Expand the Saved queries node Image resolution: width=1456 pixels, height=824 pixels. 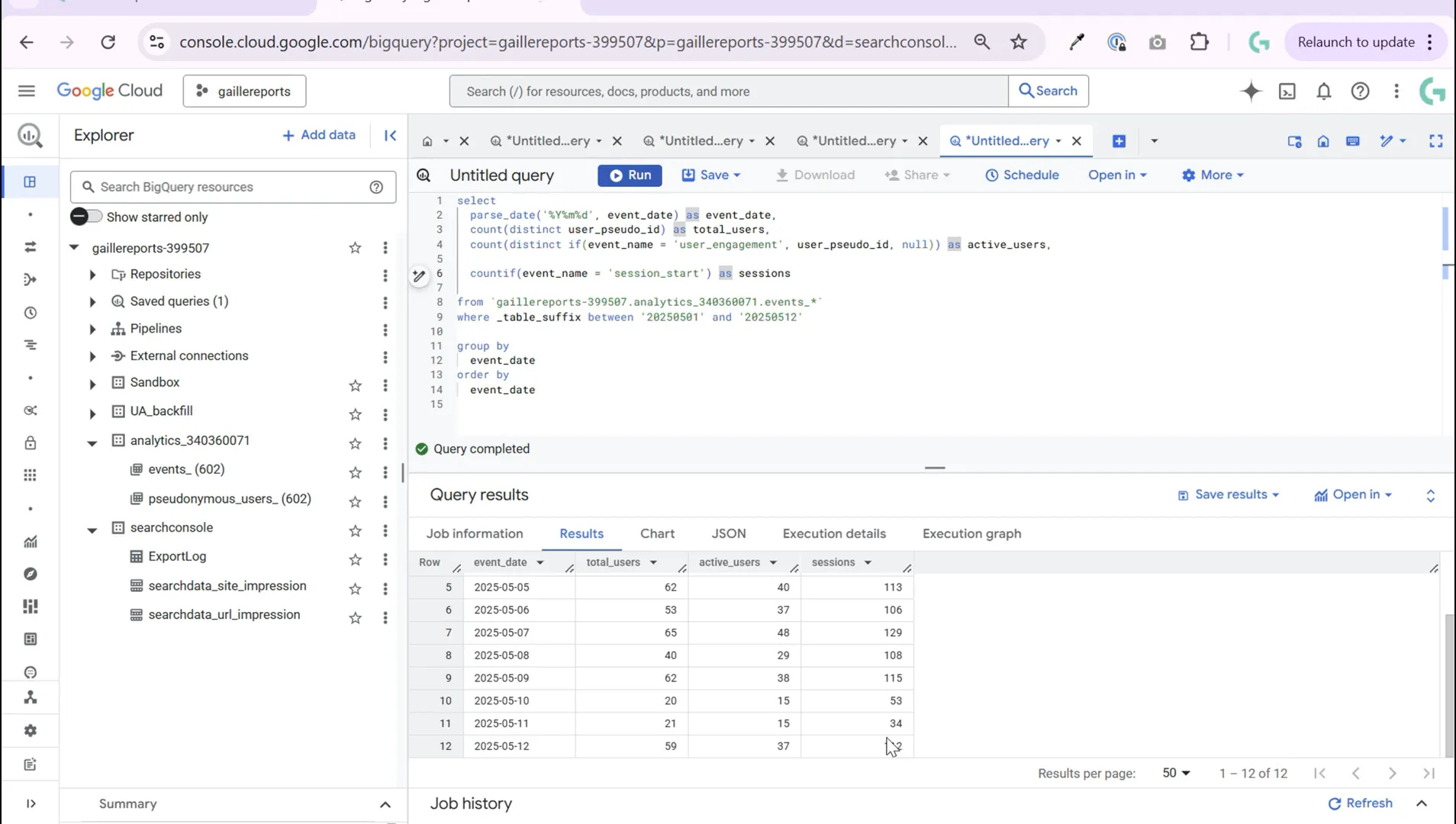tap(92, 302)
